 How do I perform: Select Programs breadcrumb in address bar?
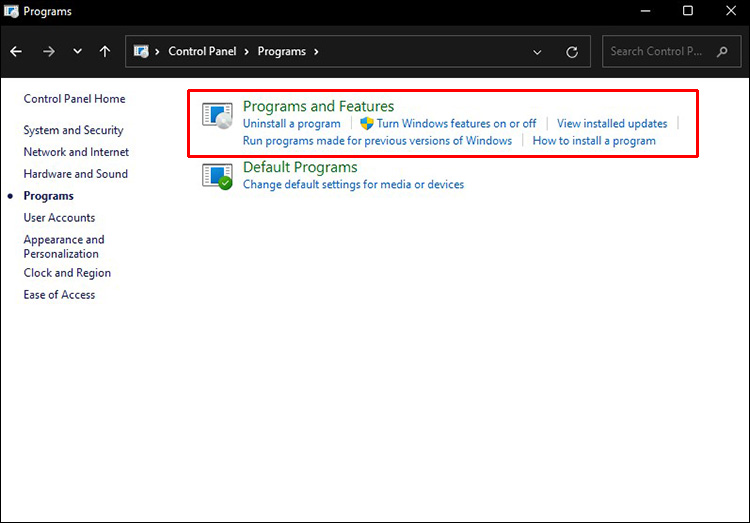[281, 51]
